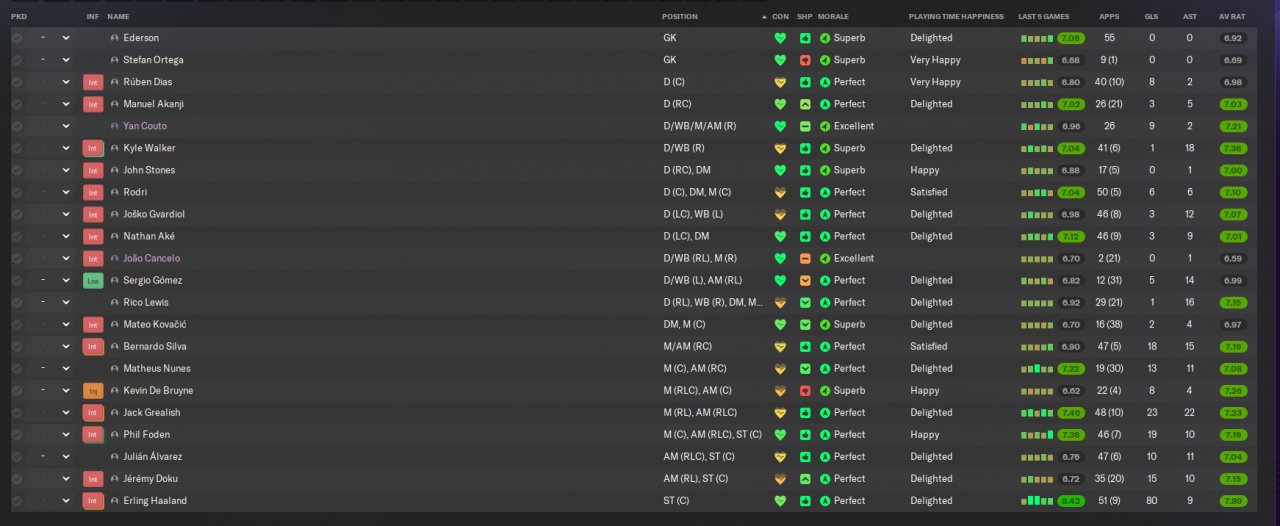Viewport: 1280px width, 526px height.
Task: Toggle the picked checkmark for Ederson
Action: [17, 38]
